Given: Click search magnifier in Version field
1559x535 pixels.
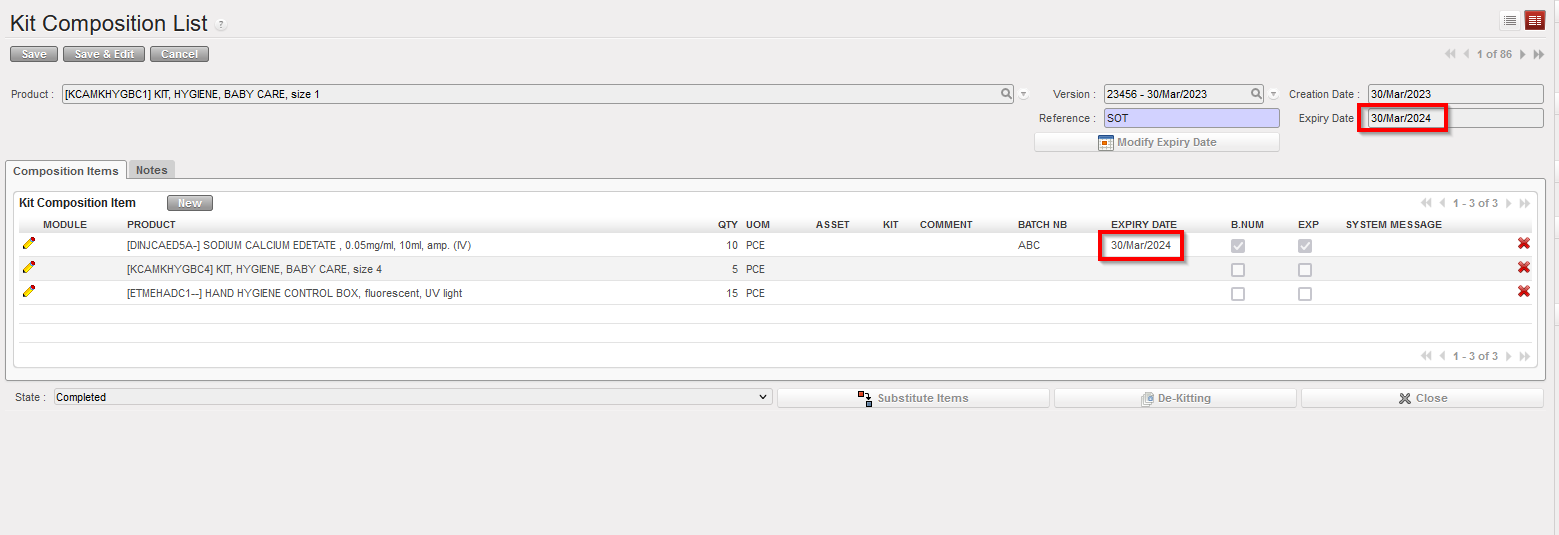Looking at the screenshot, I should (x=1256, y=94).
